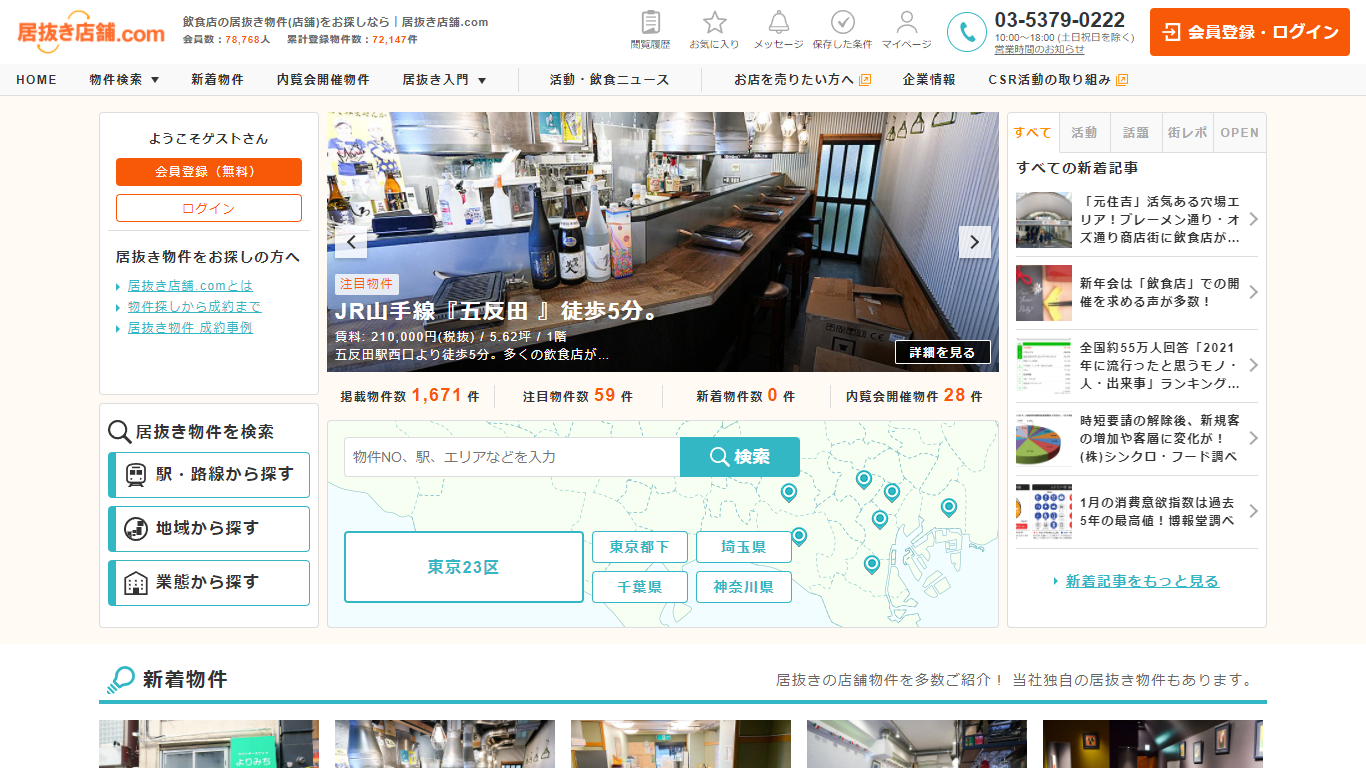The width and height of the screenshot is (1366, 768).
Task: Open messages via bell icon
Action: (x=778, y=23)
